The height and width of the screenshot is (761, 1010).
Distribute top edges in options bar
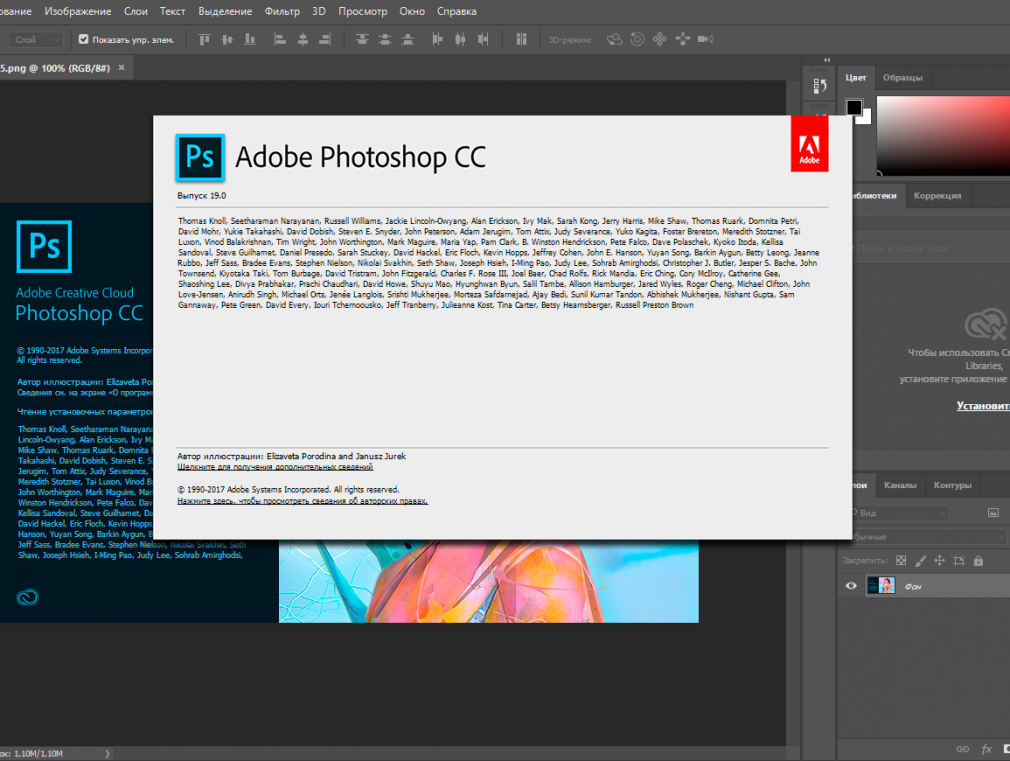pyautogui.click(x=362, y=39)
